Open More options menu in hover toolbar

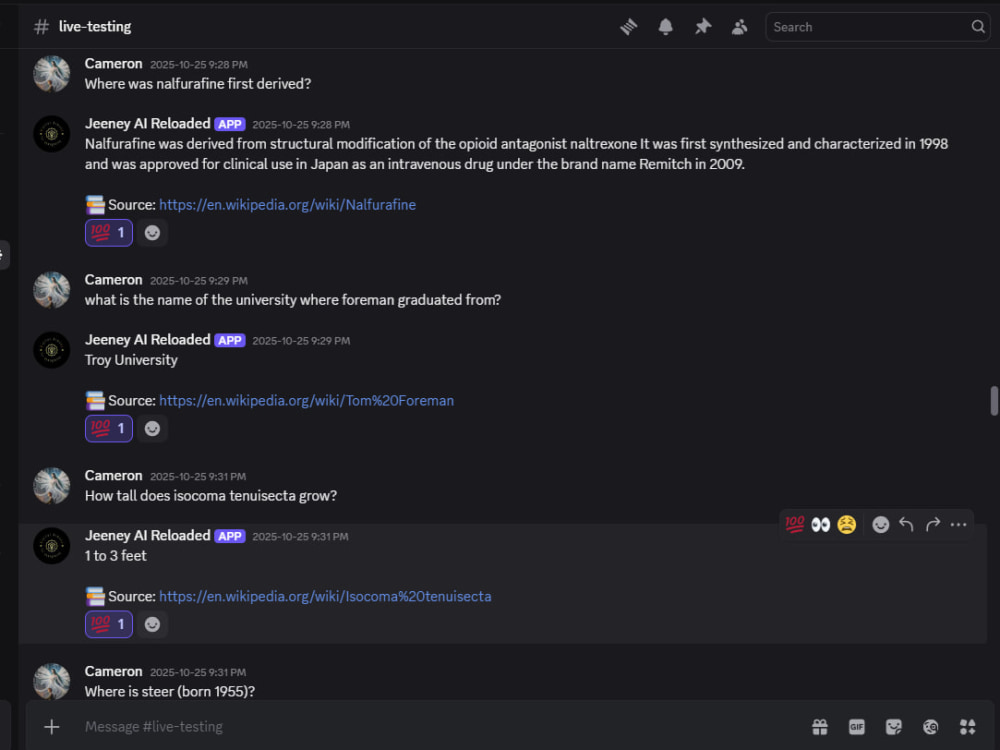point(959,525)
